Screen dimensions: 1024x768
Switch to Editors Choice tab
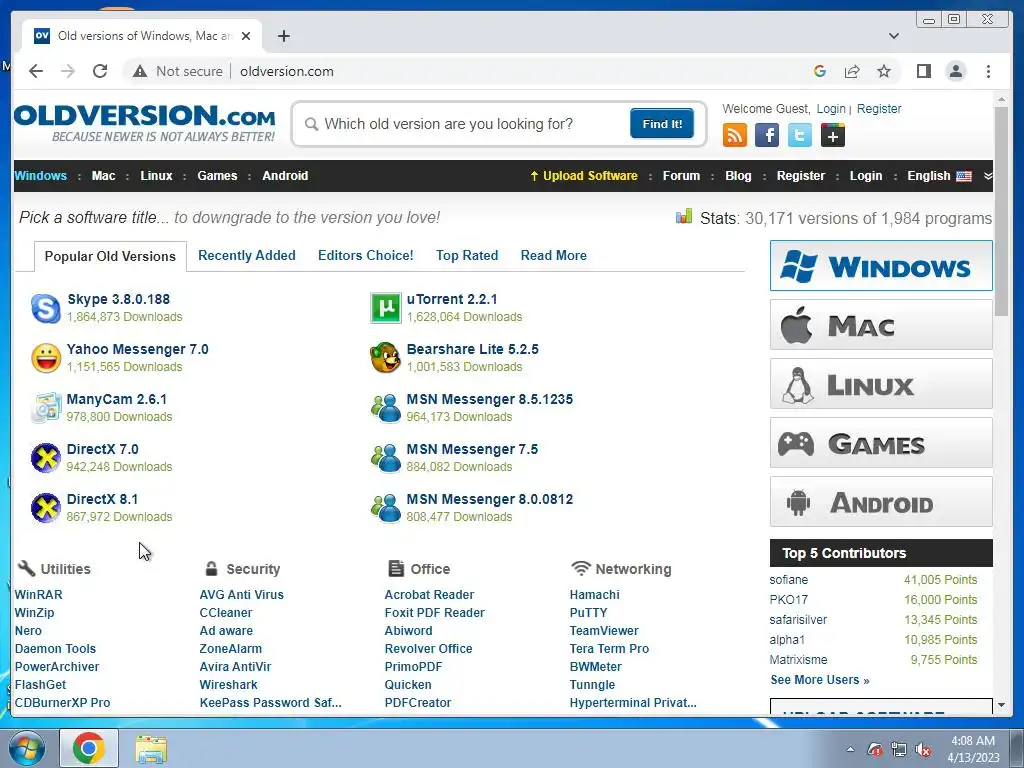coord(366,255)
